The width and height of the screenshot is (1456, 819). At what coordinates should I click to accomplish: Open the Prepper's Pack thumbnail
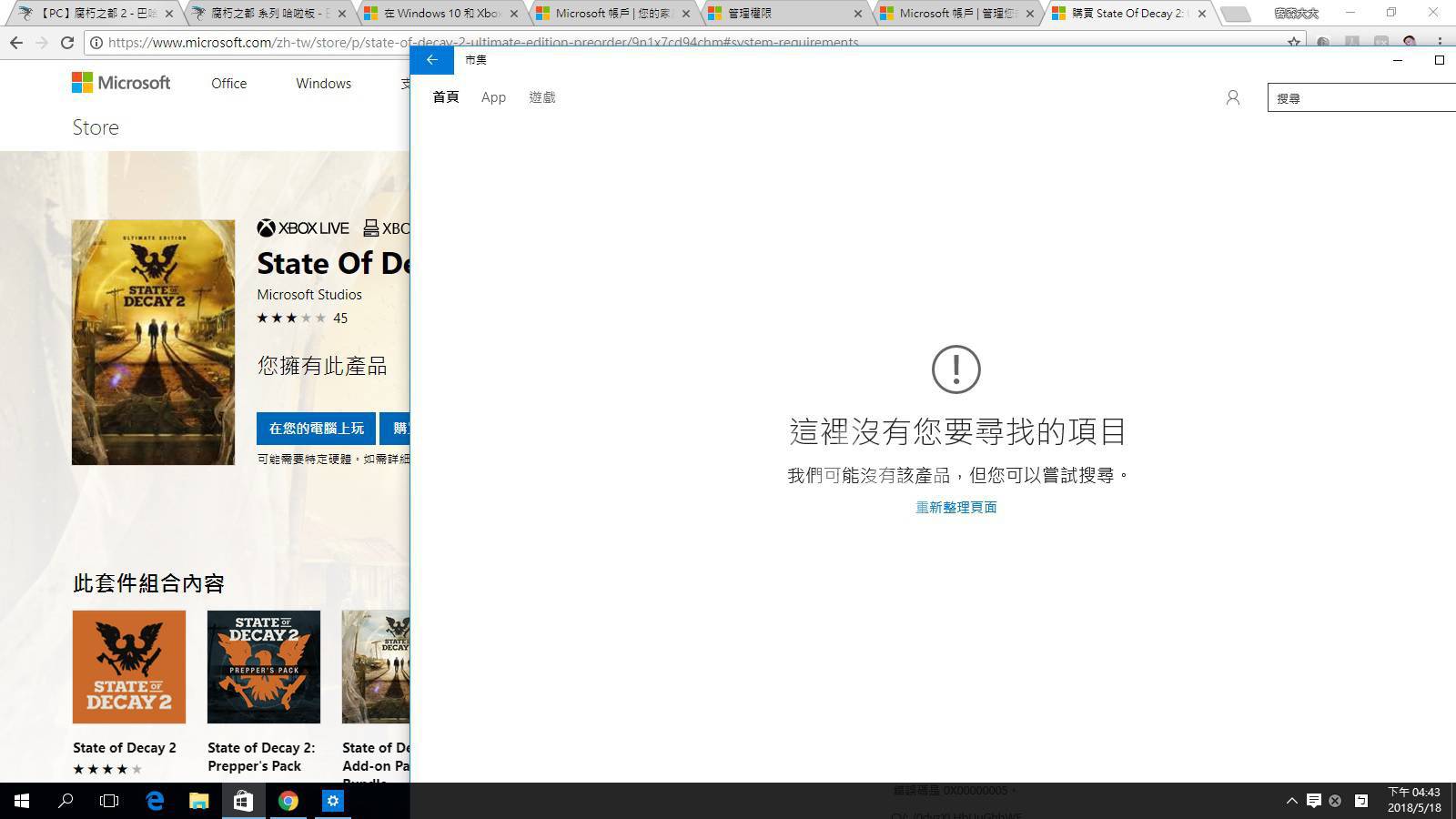click(264, 667)
